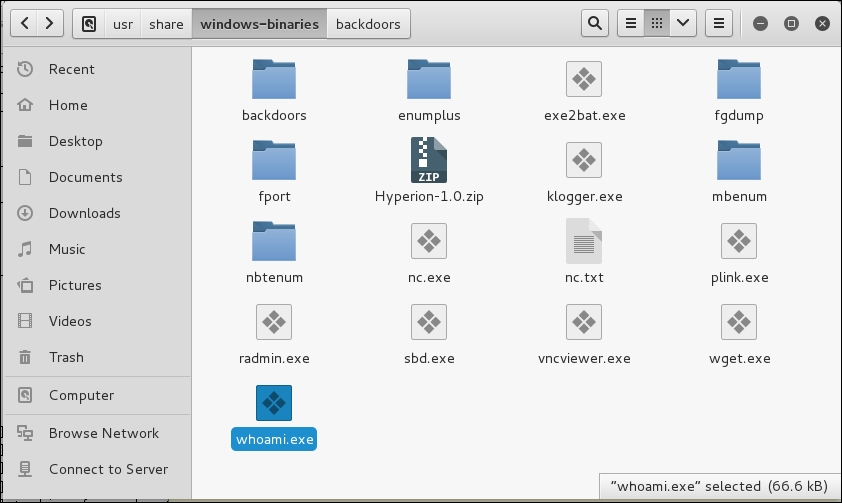Screen dimensions: 842x503
Task: Close the file manager window
Action: (822, 23)
